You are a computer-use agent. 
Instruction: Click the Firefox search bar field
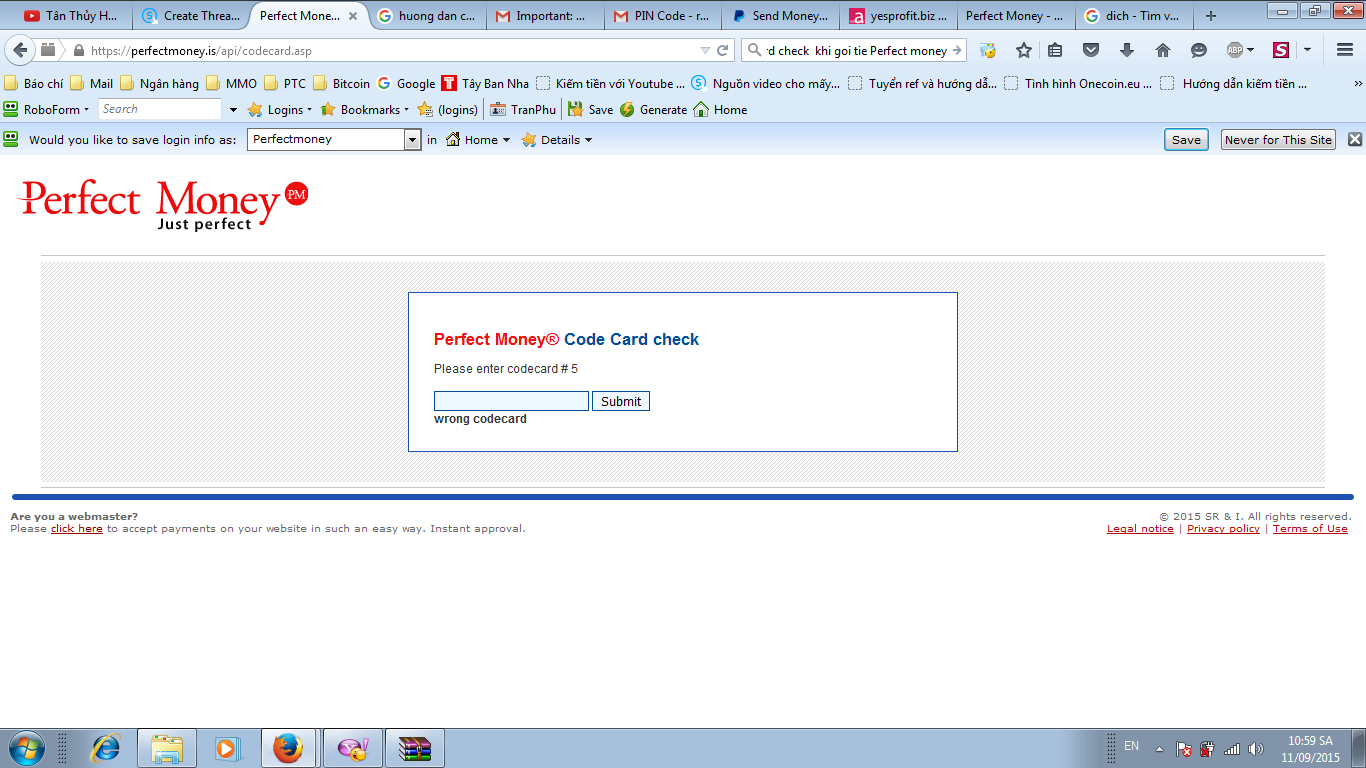click(x=854, y=50)
